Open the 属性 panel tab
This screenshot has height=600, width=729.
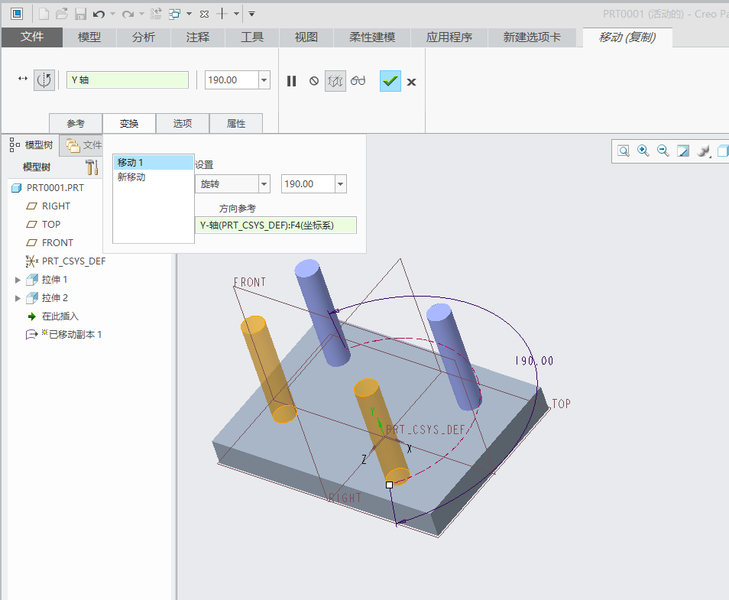pos(236,123)
